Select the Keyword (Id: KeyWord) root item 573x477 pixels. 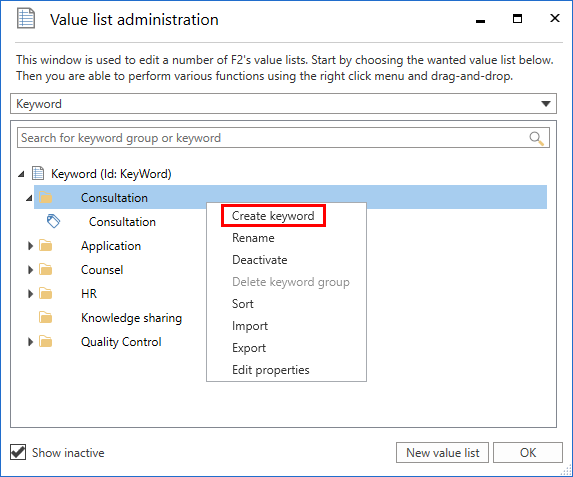111,174
